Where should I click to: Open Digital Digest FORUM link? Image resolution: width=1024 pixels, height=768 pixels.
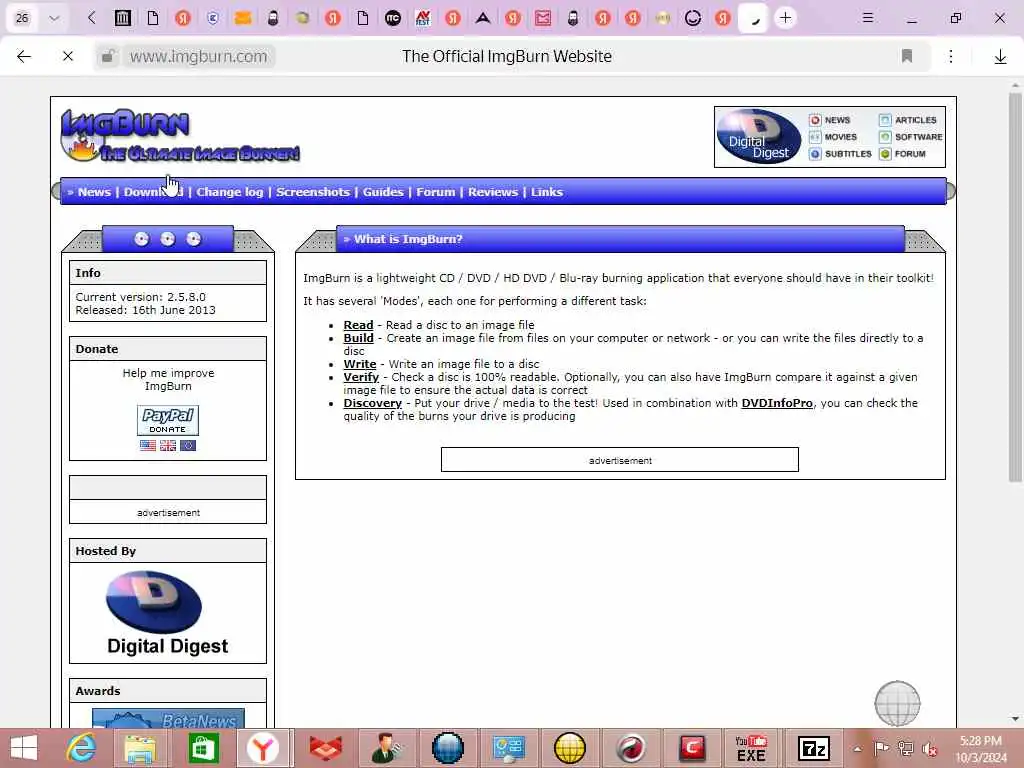pos(903,154)
